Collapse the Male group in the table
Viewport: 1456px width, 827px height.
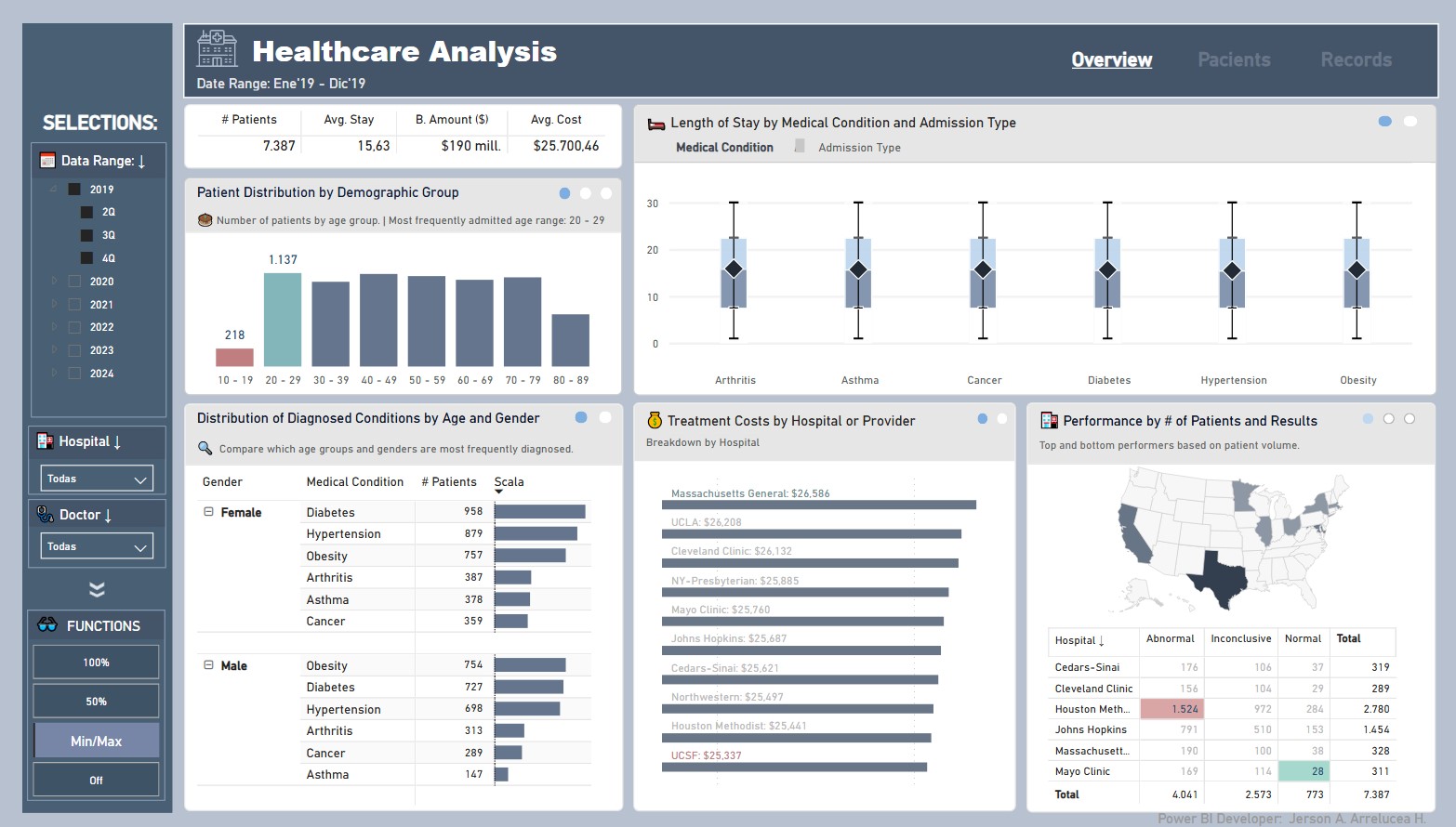pos(208,665)
